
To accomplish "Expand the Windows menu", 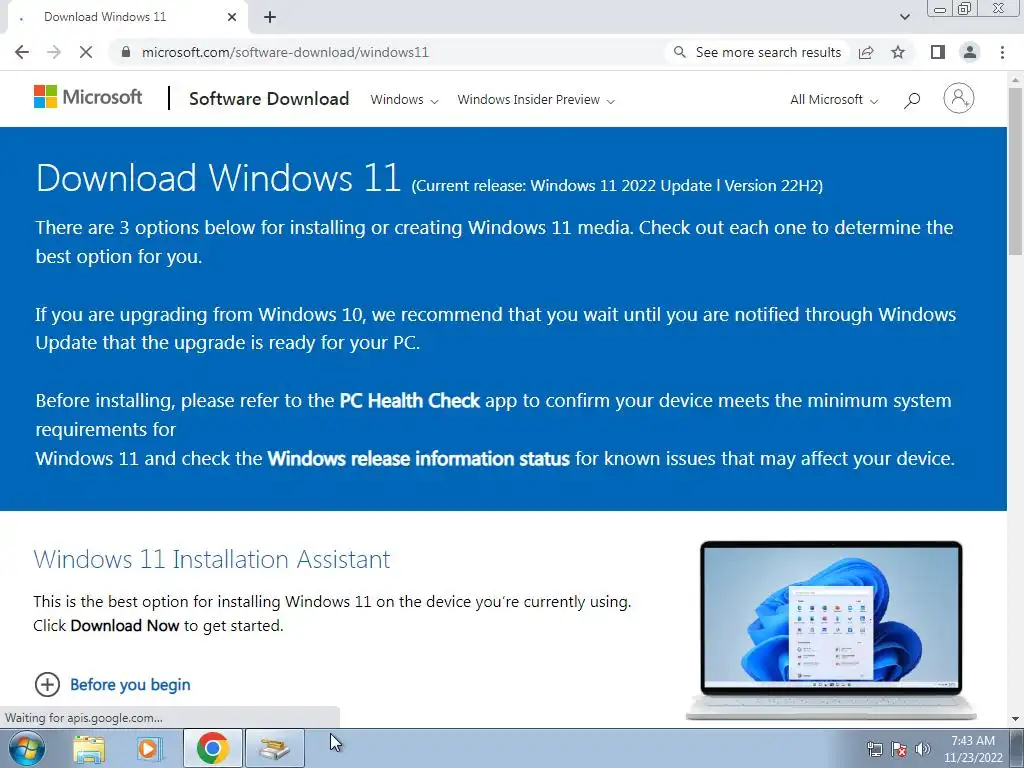I will [404, 100].
